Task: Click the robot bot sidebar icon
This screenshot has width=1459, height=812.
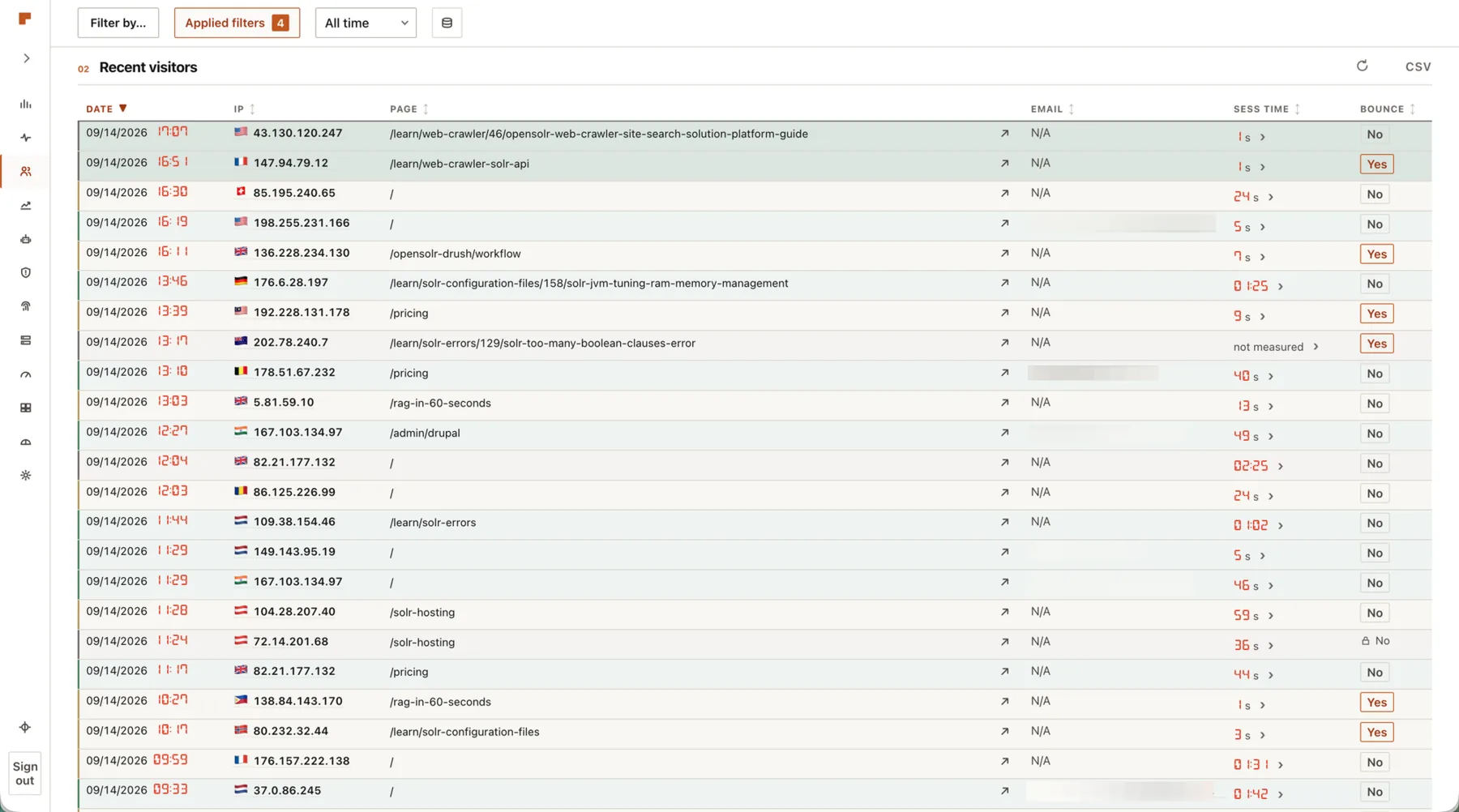Action: point(26,239)
